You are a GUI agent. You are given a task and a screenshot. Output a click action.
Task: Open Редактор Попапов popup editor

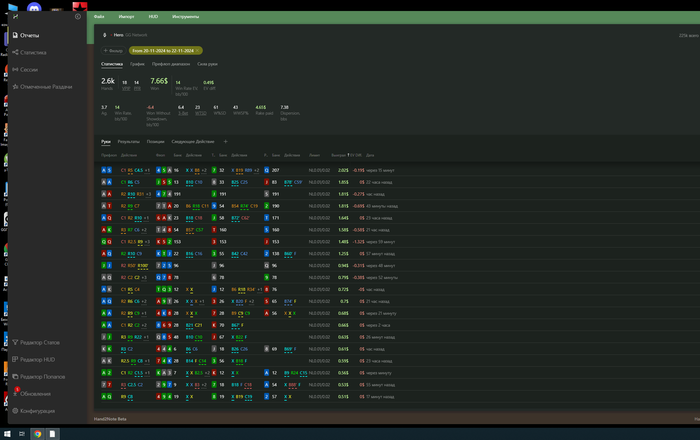coord(42,376)
